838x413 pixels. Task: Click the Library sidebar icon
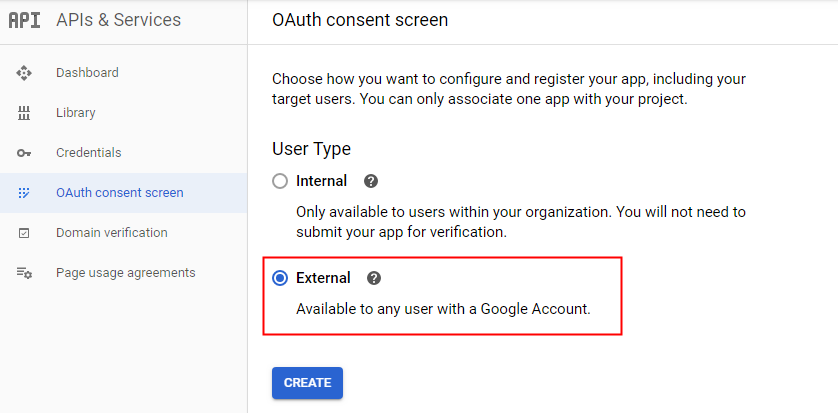click(x=24, y=113)
